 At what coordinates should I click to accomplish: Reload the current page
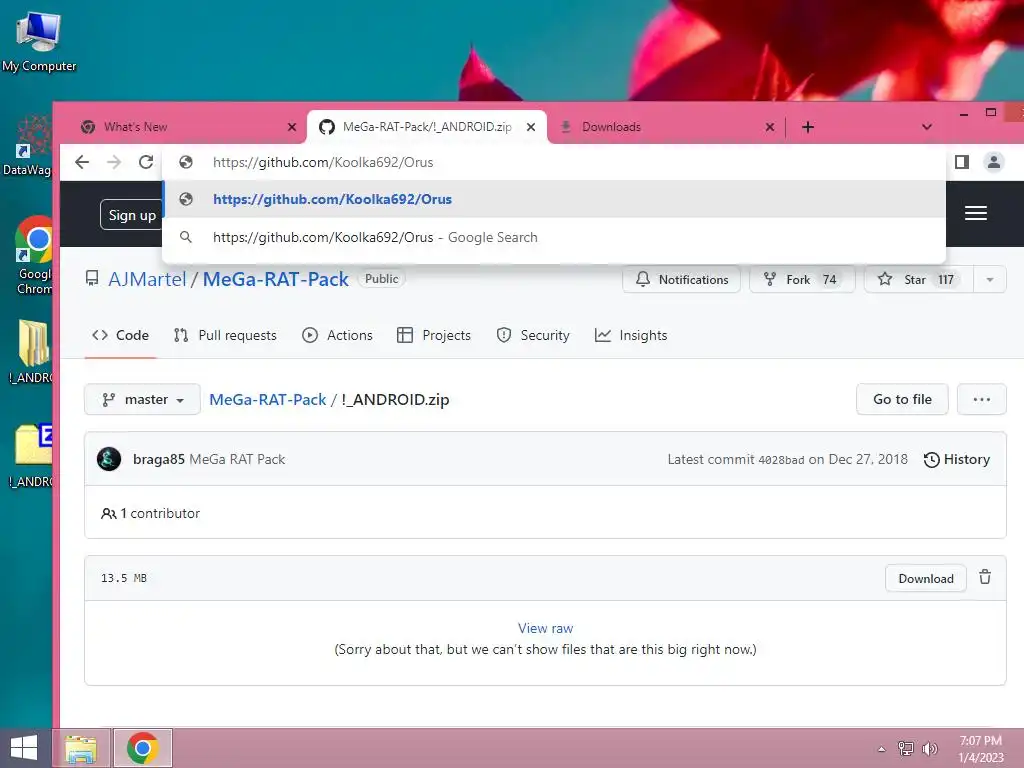[146, 162]
